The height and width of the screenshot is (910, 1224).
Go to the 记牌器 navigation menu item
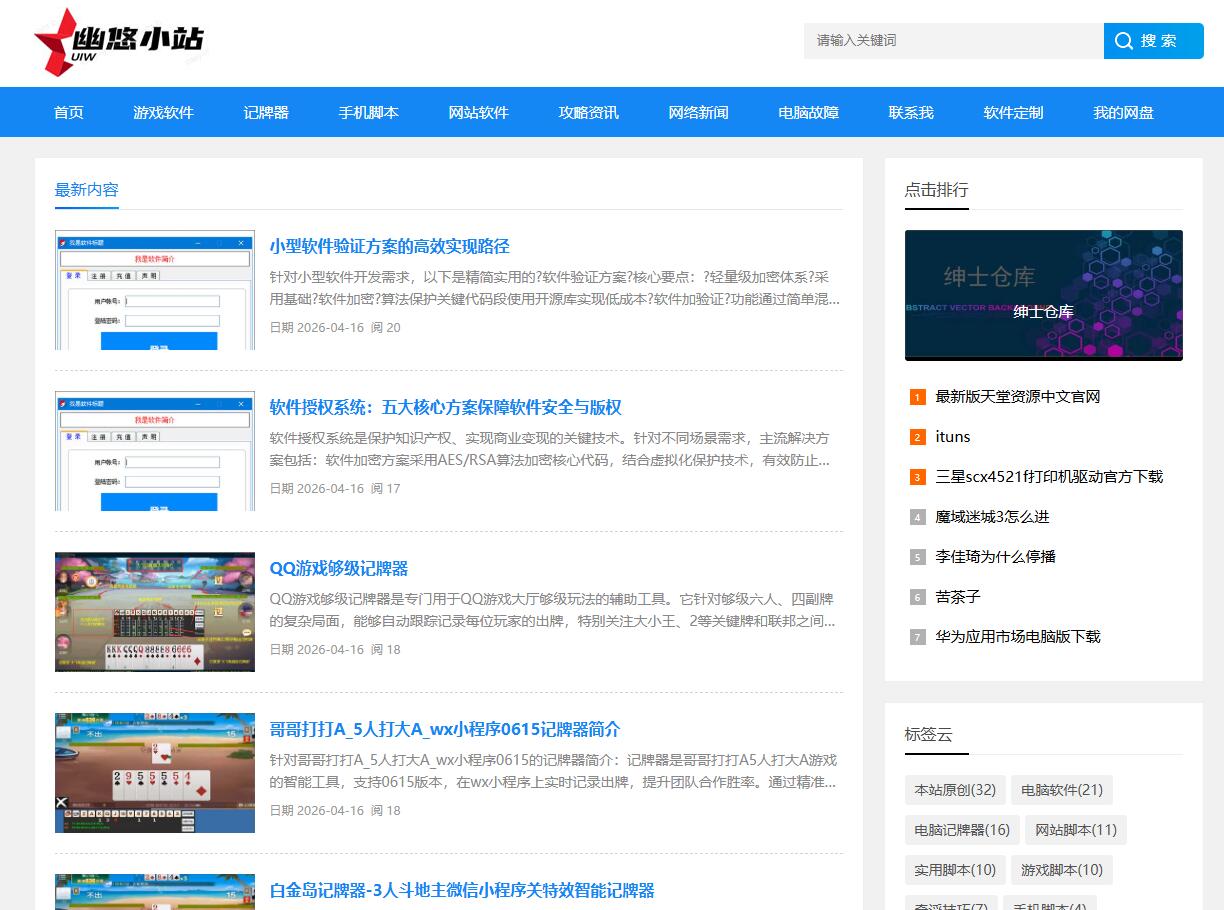coord(266,113)
